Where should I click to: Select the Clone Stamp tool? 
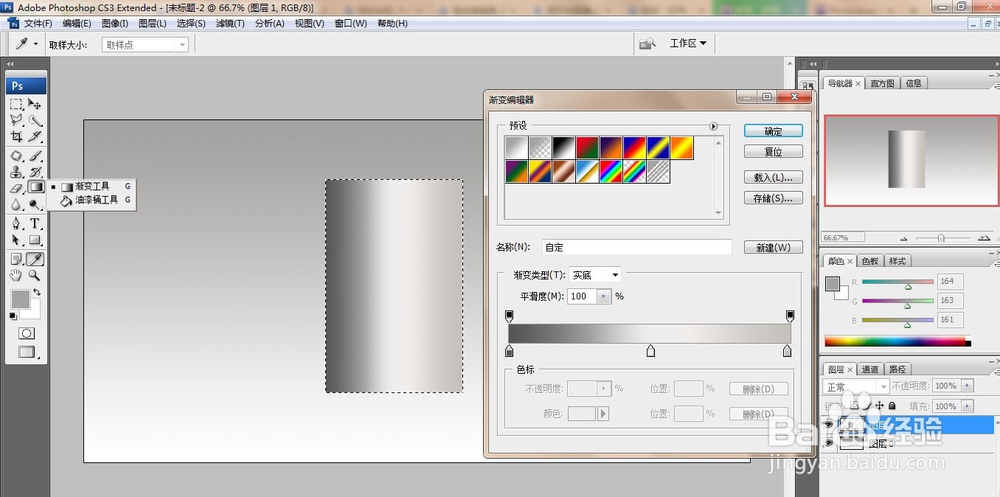click(17, 172)
